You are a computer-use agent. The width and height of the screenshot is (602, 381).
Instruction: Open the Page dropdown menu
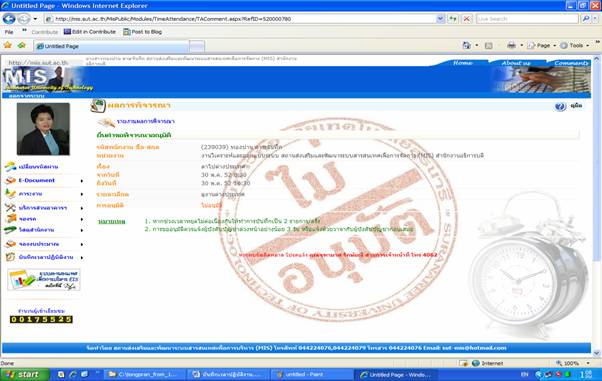[542, 45]
